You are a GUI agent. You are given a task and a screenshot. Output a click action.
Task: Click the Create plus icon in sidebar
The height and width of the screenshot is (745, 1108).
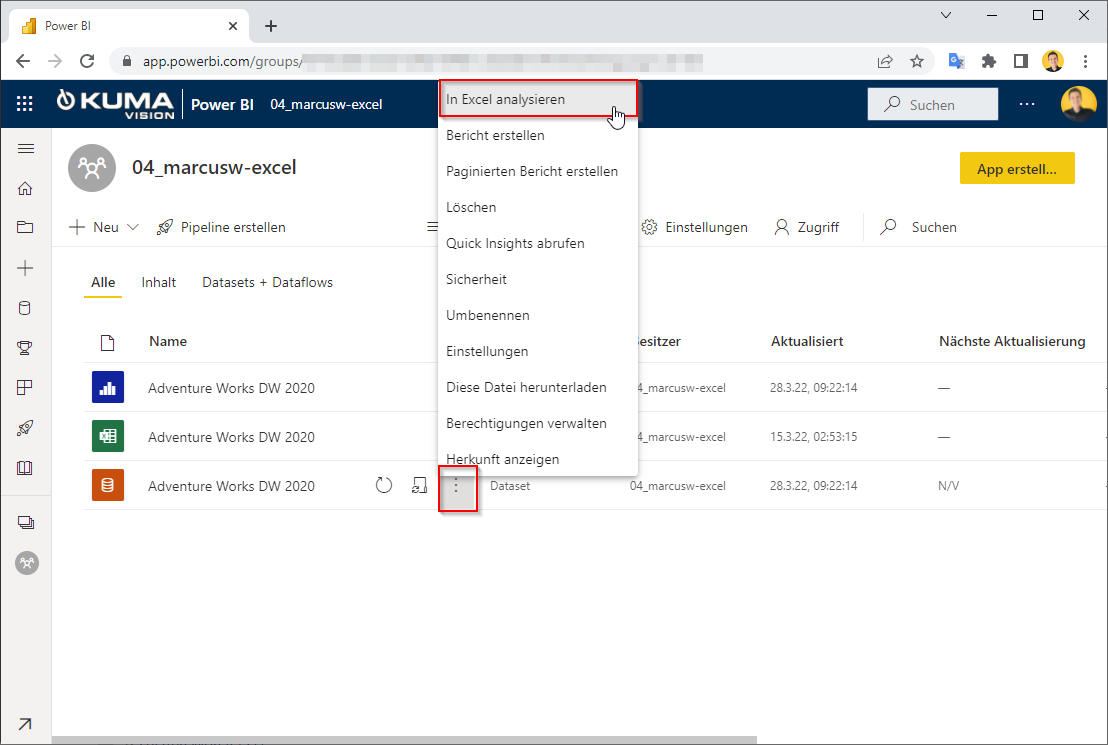point(25,268)
